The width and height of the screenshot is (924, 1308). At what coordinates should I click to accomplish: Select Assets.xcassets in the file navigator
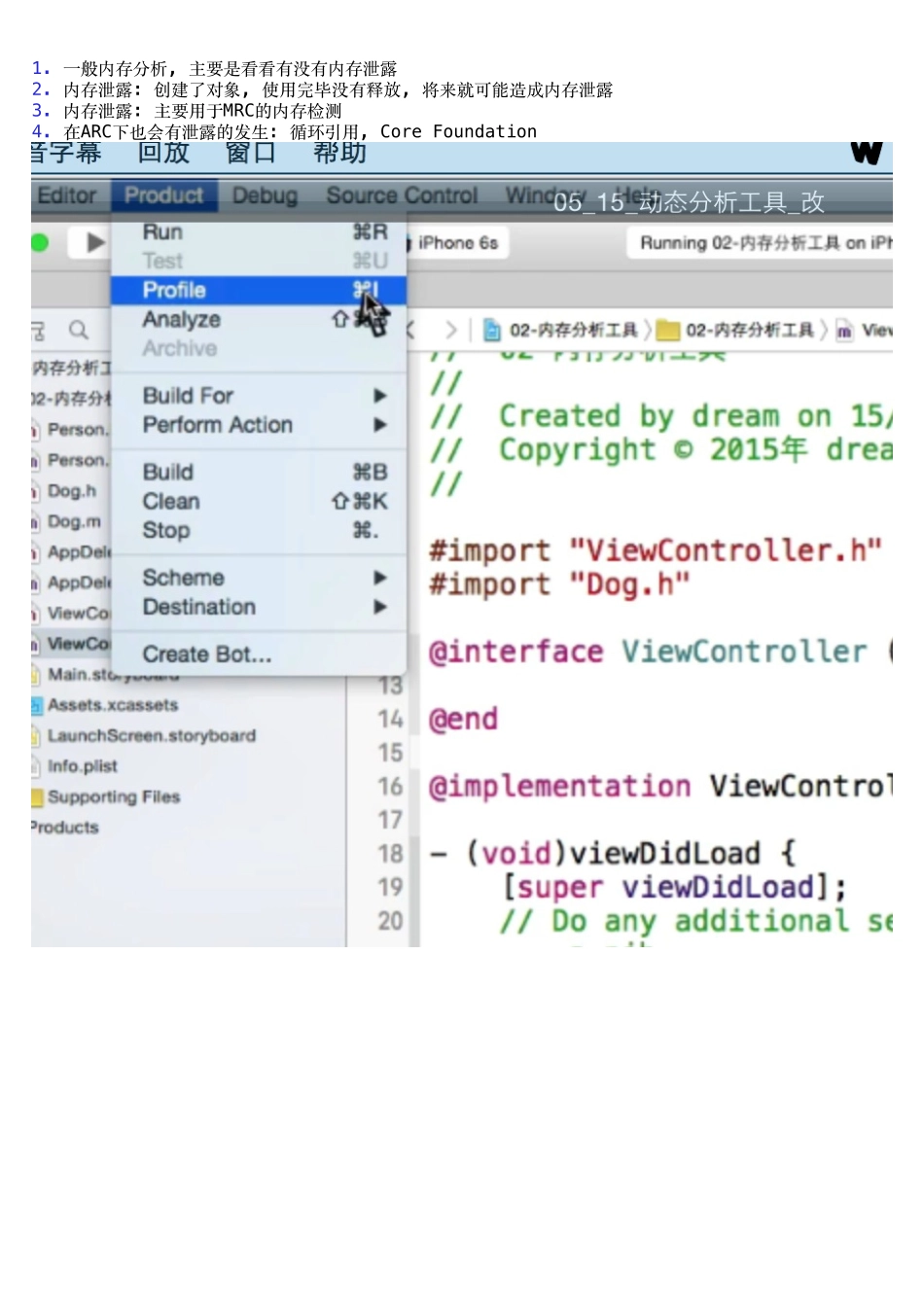(x=112, y=705)
